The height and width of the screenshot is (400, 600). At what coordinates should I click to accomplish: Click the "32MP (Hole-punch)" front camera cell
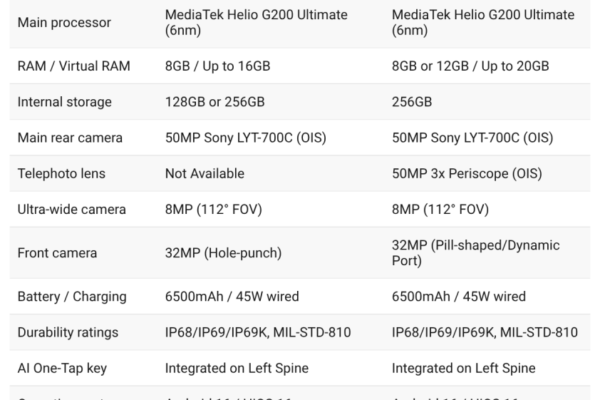pyautogui.click(x=232, y=253)
